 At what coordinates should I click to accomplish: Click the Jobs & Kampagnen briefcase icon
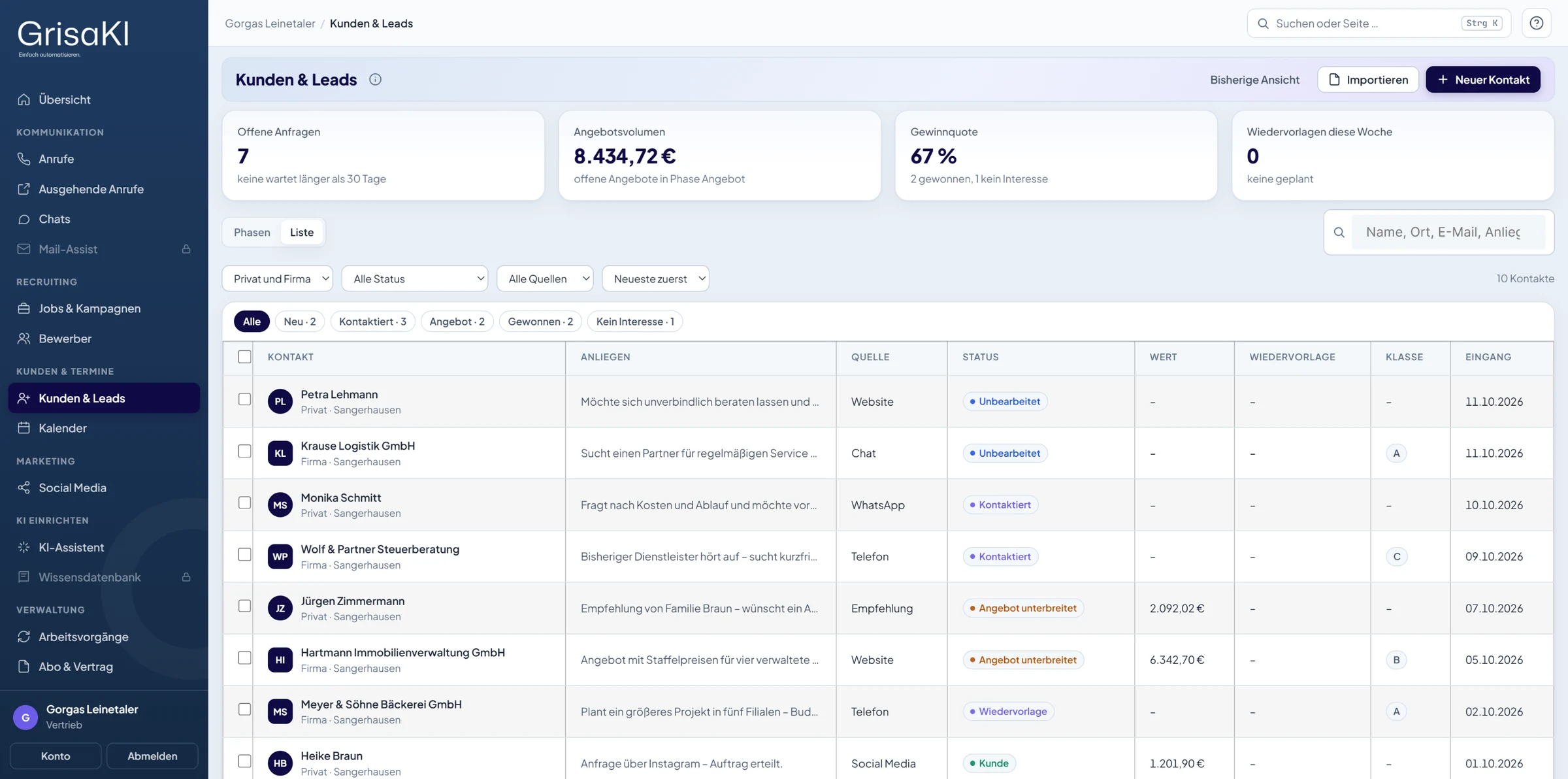click(24, 308)
